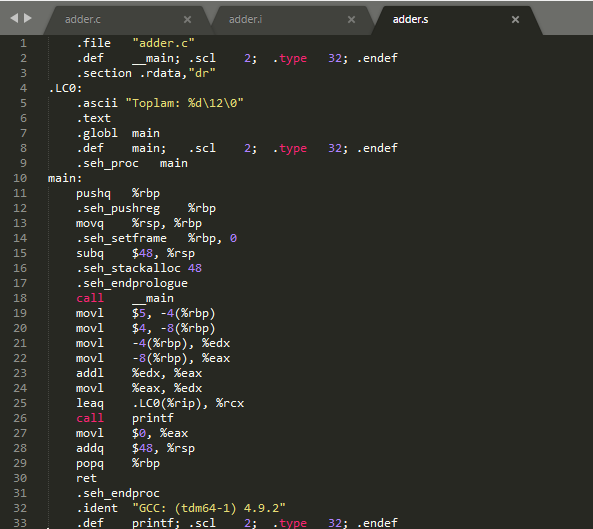Click the main: label on line 10
Image resolution: width=593 pixels, height=529 pixels.
pos(65,178)
